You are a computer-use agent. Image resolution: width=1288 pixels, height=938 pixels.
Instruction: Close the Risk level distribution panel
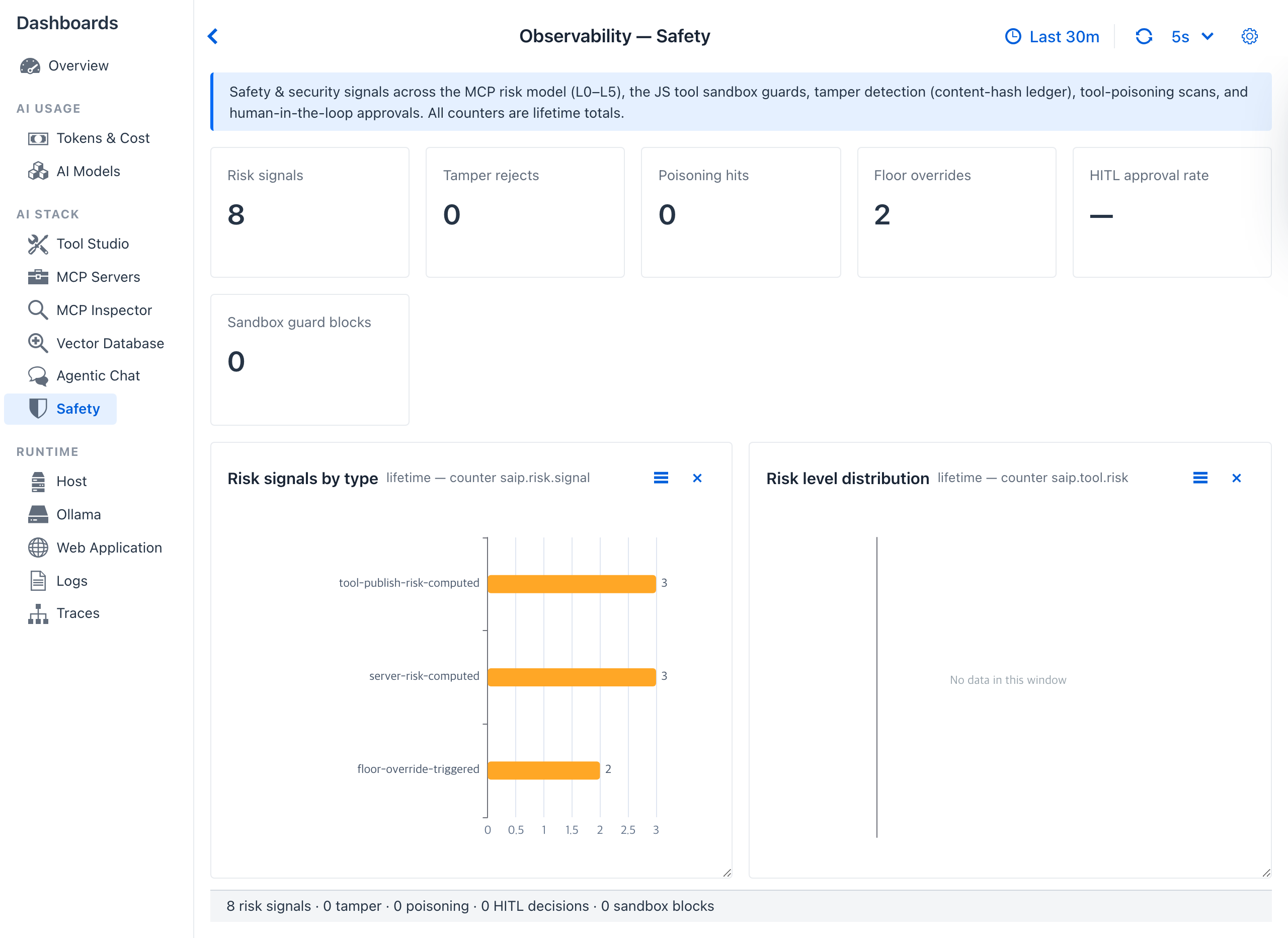[1236, 478]
